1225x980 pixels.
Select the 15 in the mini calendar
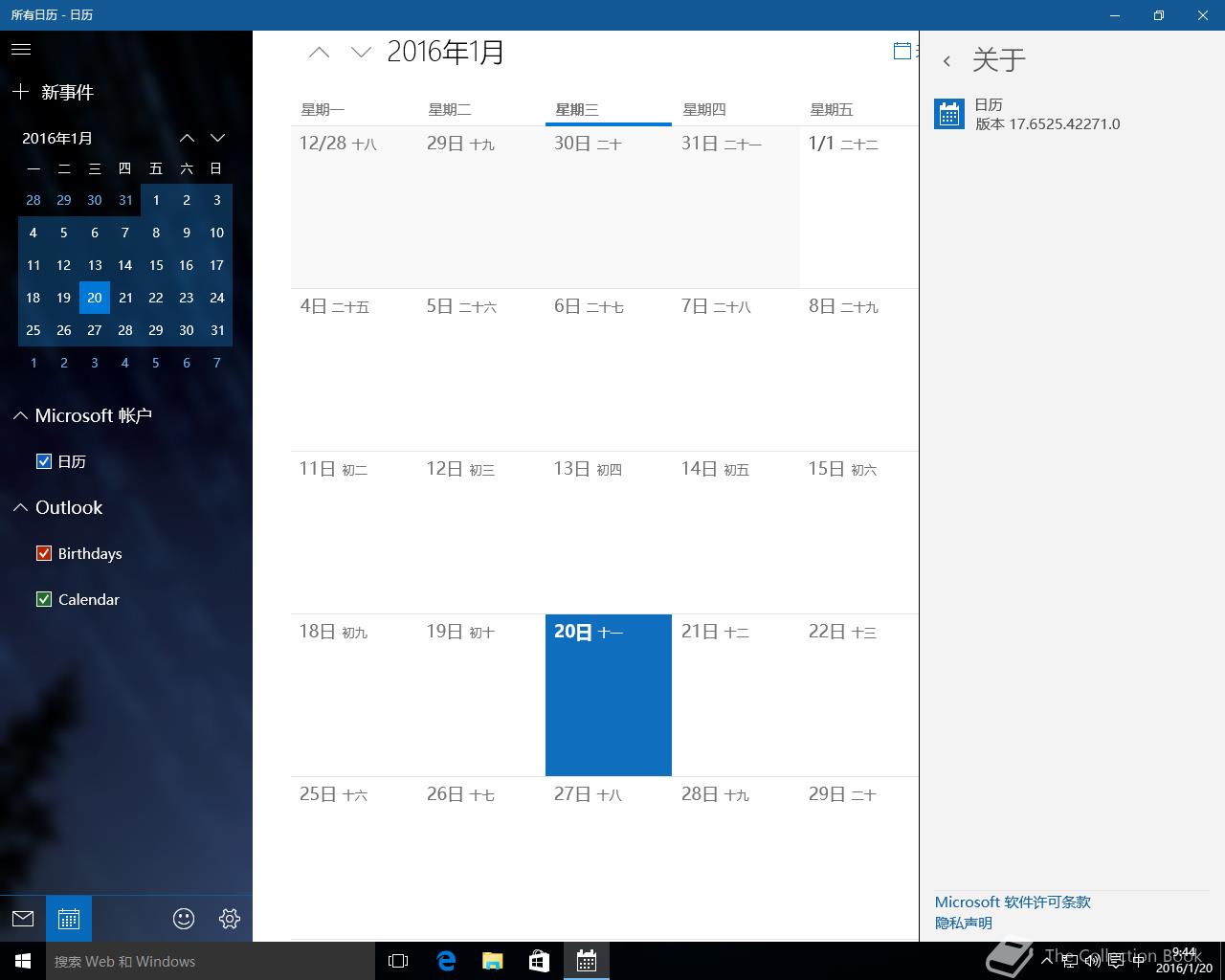(156, 265)
